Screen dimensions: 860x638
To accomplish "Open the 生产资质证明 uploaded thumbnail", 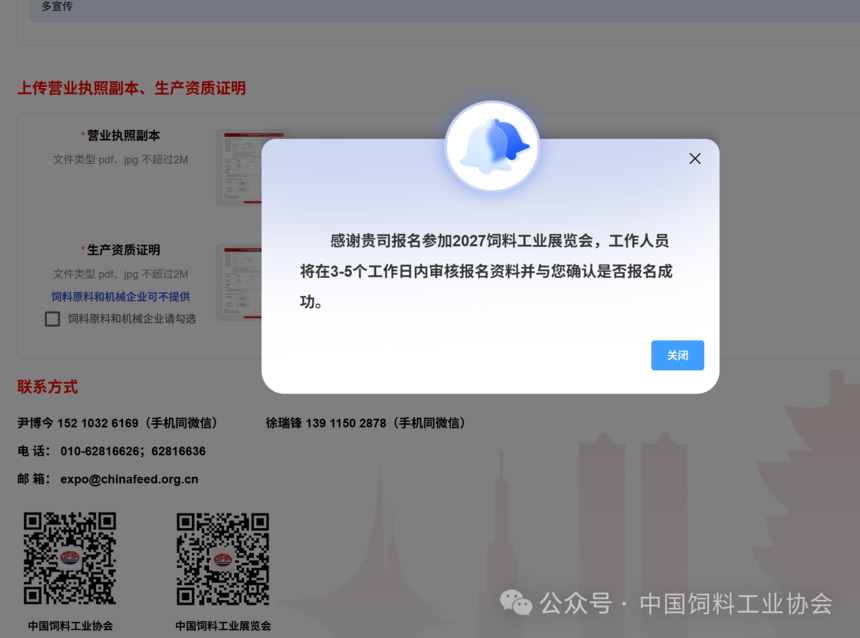I will tap(239, 282).
